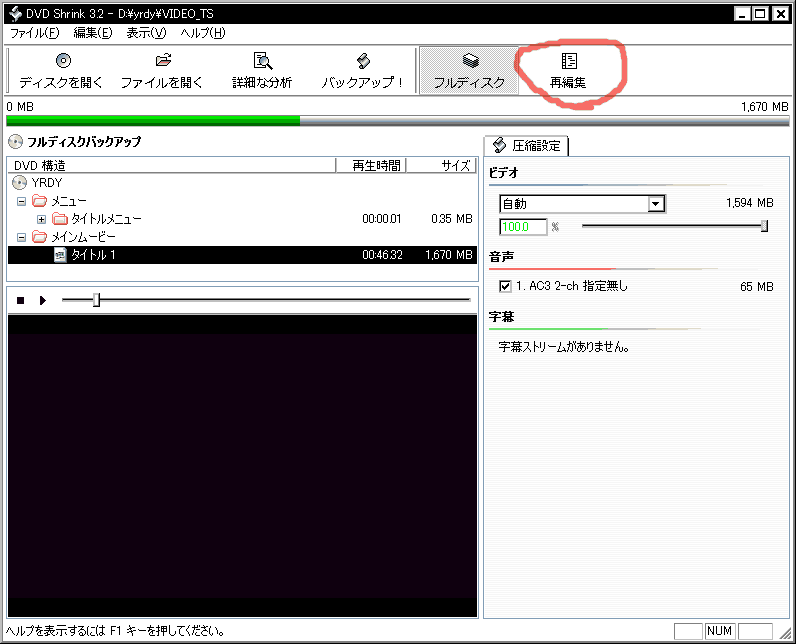This screenshot has height=644, width=796.
Task: Open the 表示(V) menu
Action: 146,33
